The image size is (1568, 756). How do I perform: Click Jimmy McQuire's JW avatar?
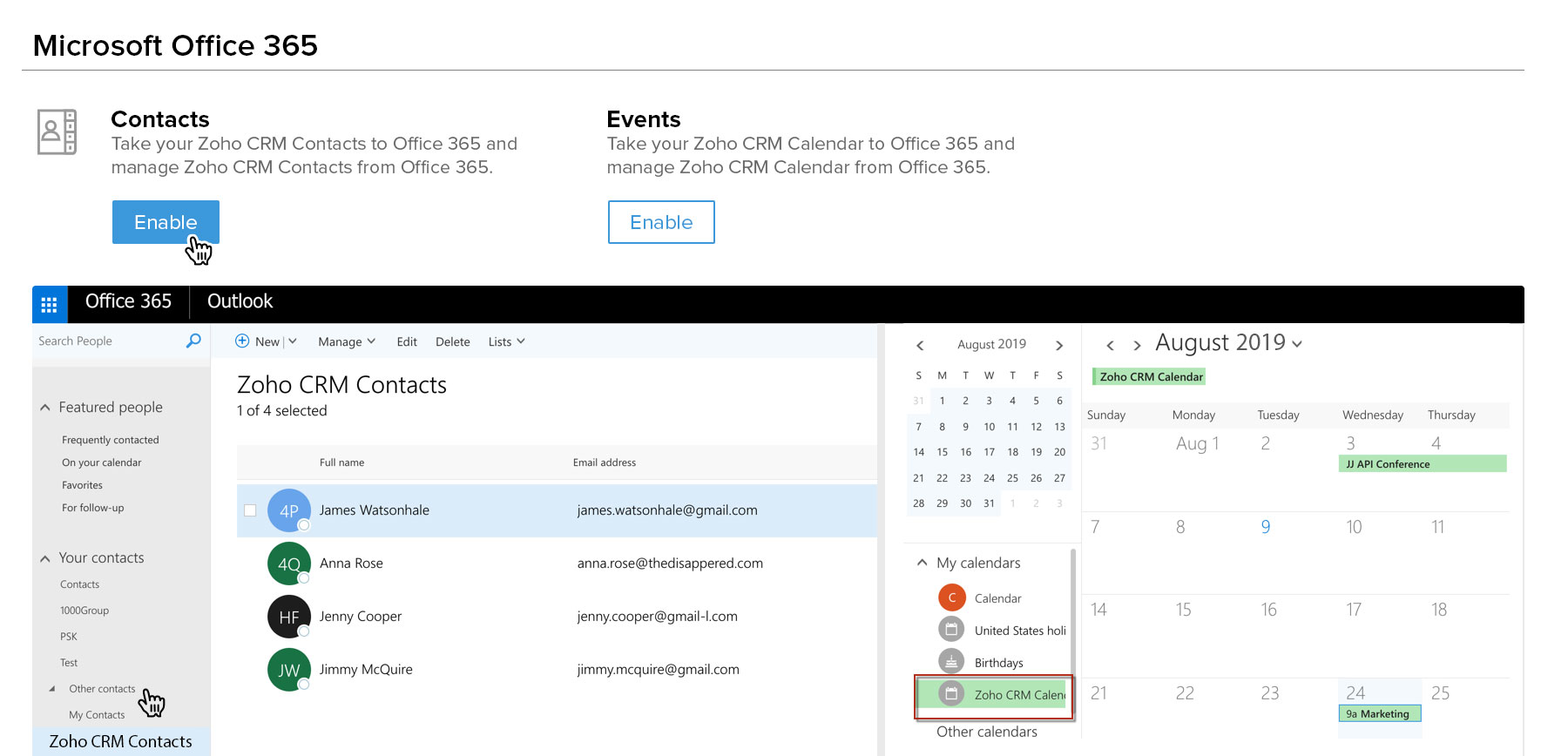point(289,670)
